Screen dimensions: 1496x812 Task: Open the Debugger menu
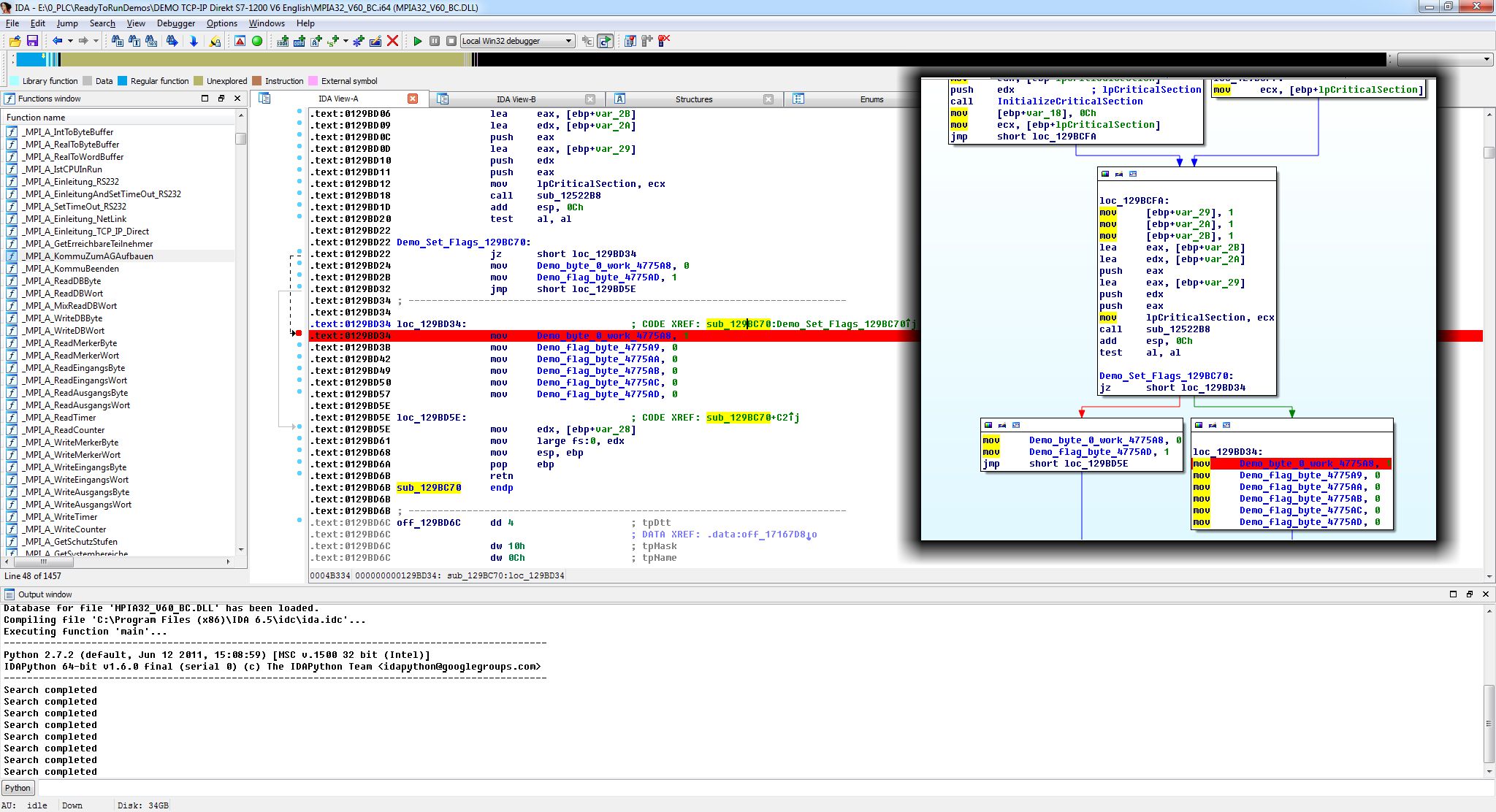pyautogui.click(x=176, y=23)
